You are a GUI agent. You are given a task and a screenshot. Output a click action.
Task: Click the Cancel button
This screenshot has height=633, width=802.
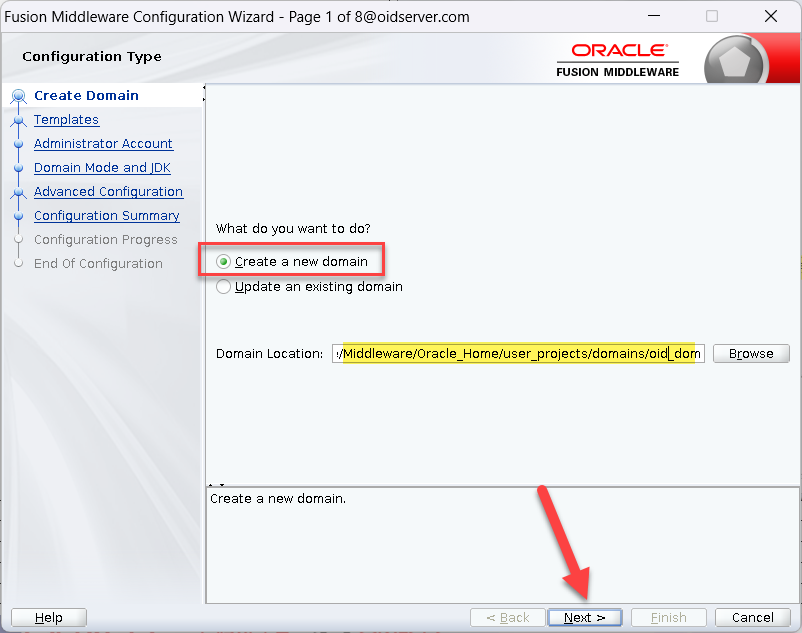752,618
